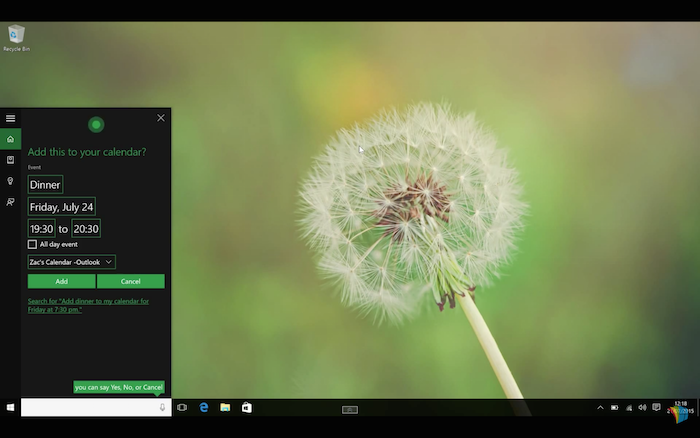Viewport: 700px width, 438px height.
Task: Expand Zac's Calendar - Outlook dropdown
Action: [72, 262]
